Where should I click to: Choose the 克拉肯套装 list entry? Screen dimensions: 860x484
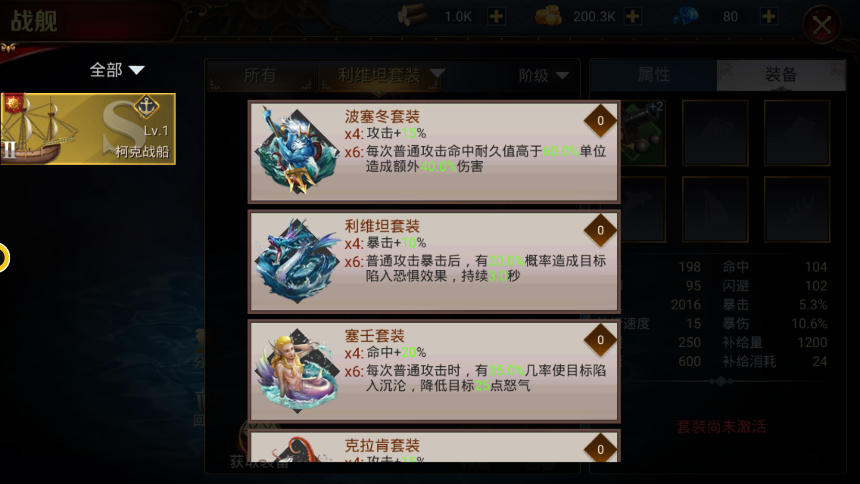coord(434,446)
